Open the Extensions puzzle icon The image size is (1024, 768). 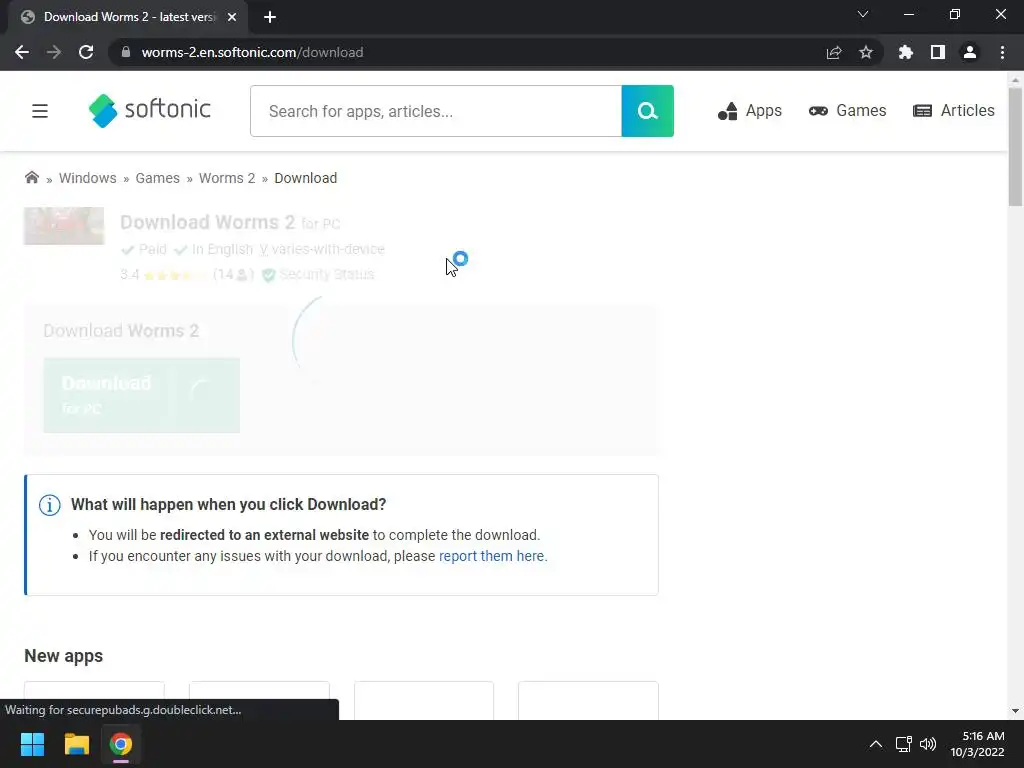(905, 52)
